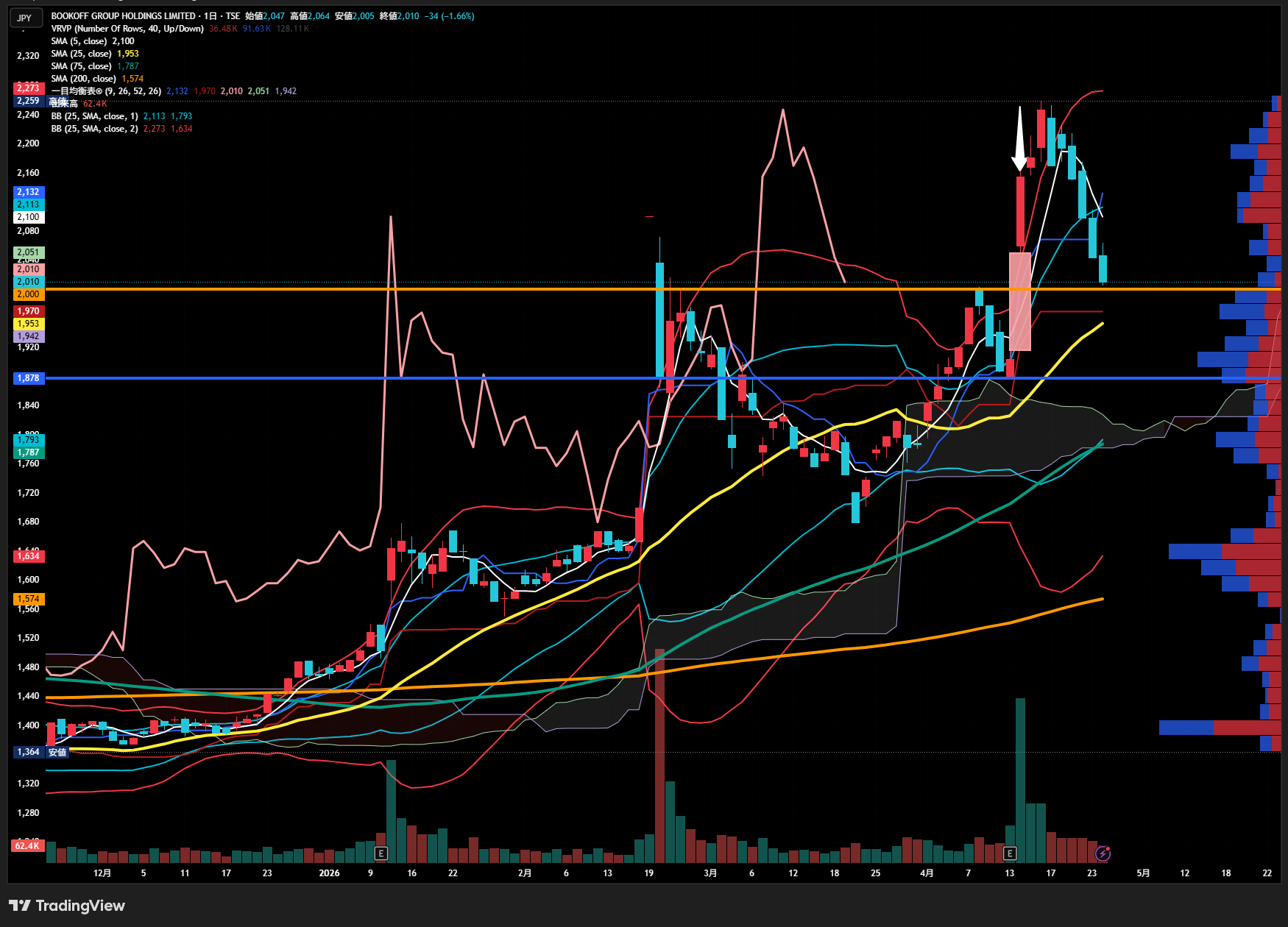Click the SMA (25, close) legend entry
1288x927 pixels.
pos(81,54)
